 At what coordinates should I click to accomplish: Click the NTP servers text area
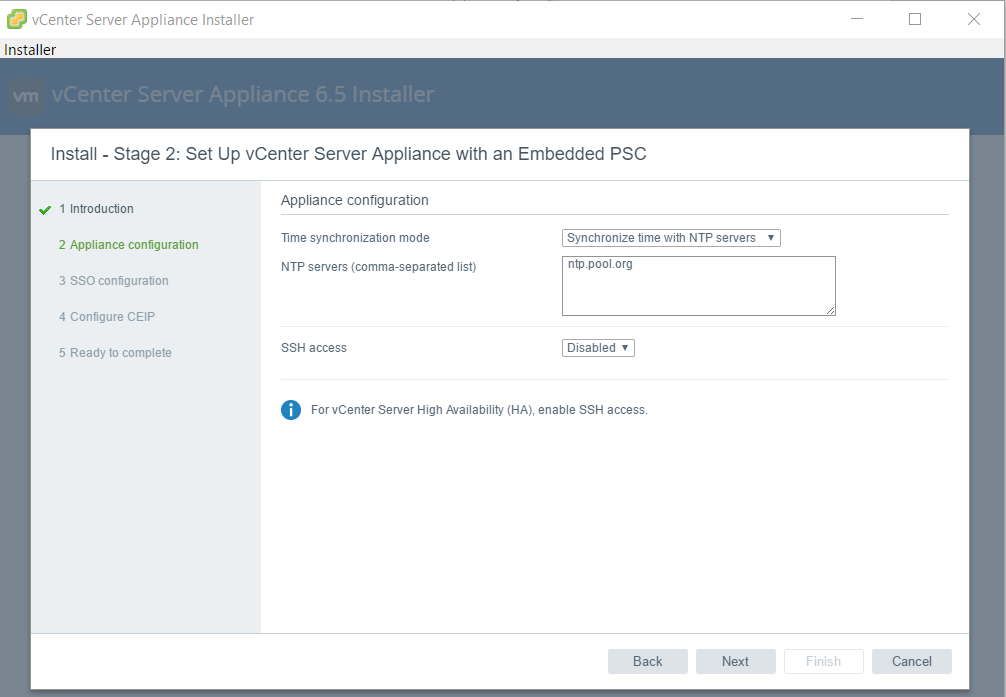(x=699, y=286)
